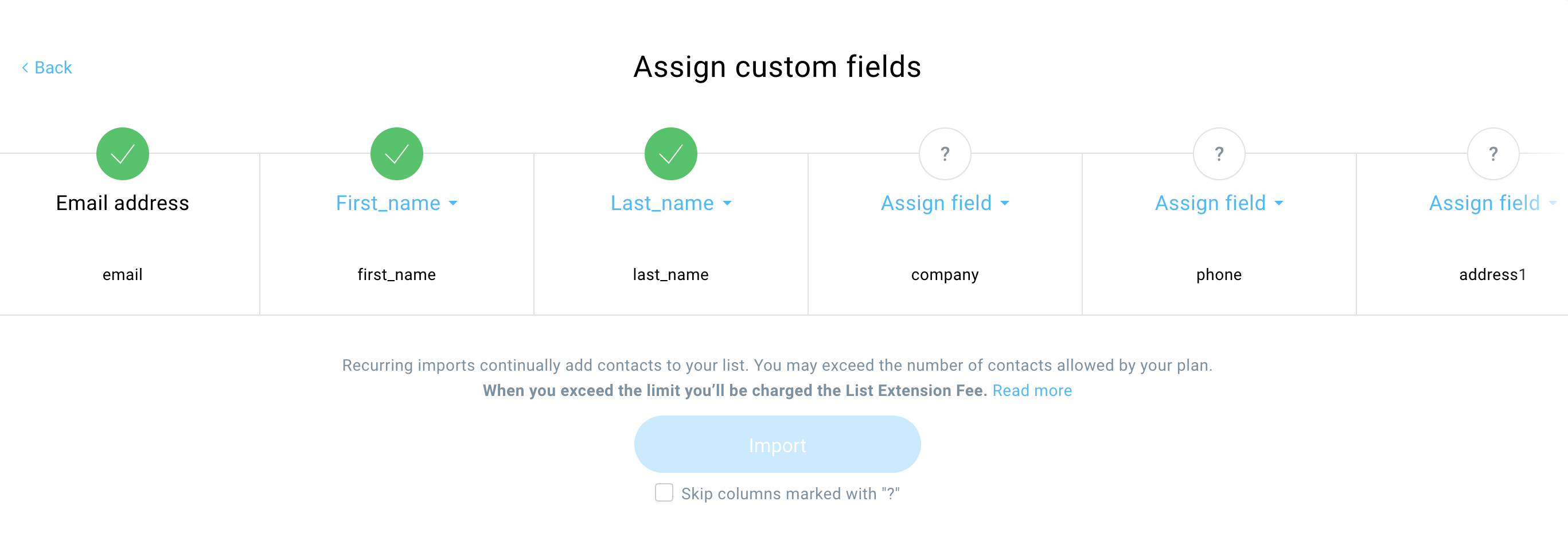The height and width of the screenshot is (536, 1568).
Task: Click the question mark icon above address1
Action: pos(1493,153)
